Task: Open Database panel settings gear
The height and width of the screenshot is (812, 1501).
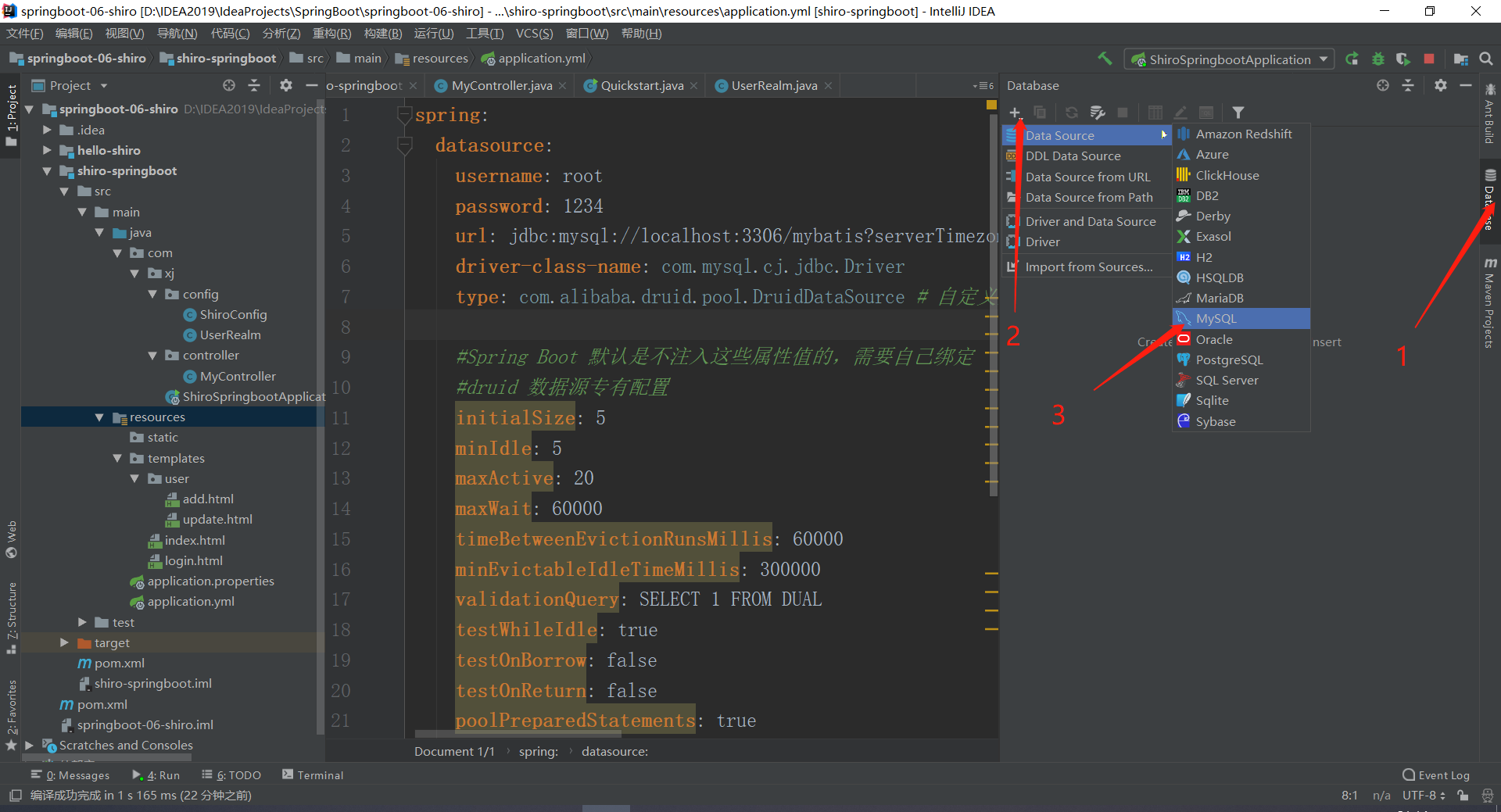Action: coord(1441,85)
